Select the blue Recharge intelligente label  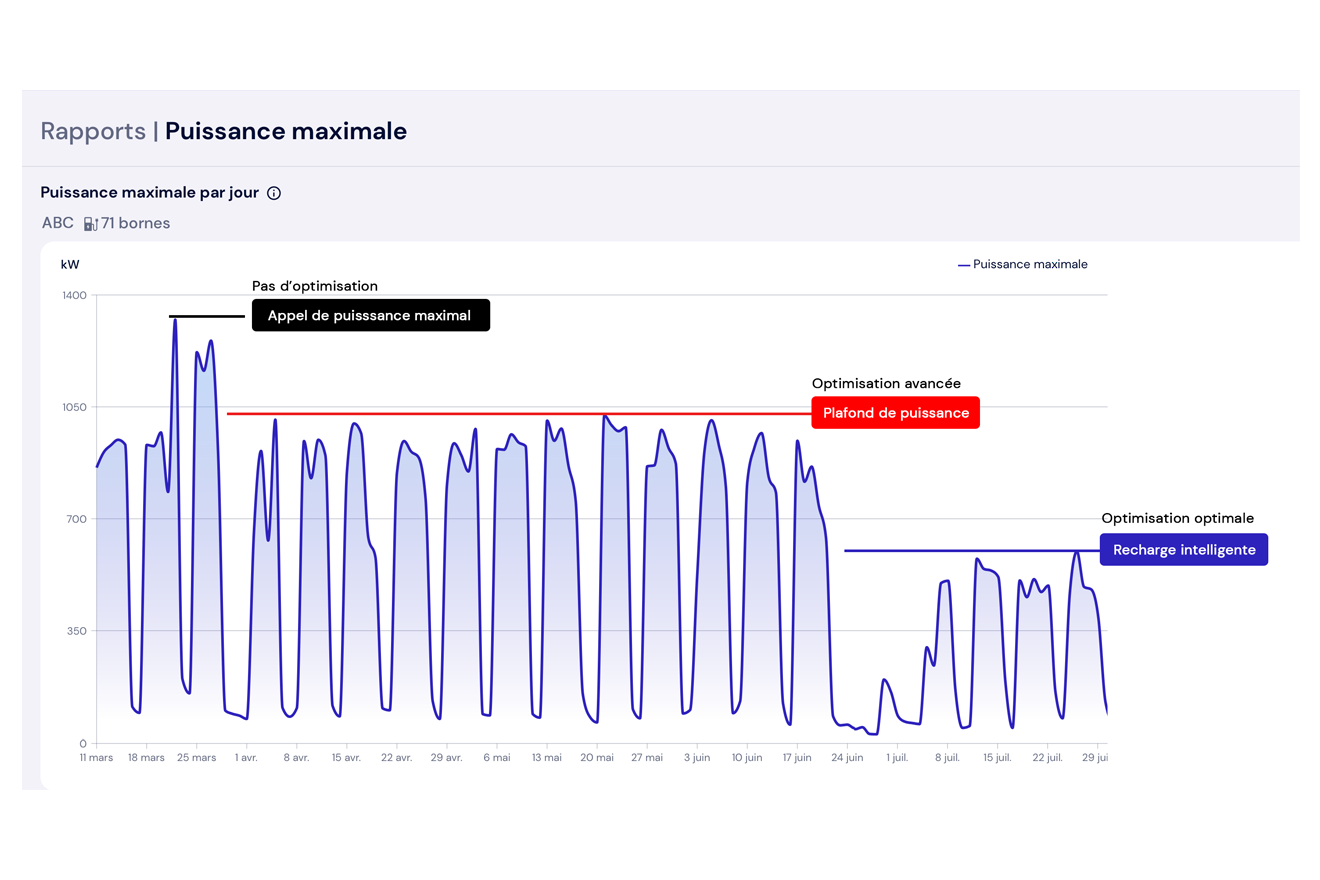(1183, 550)
